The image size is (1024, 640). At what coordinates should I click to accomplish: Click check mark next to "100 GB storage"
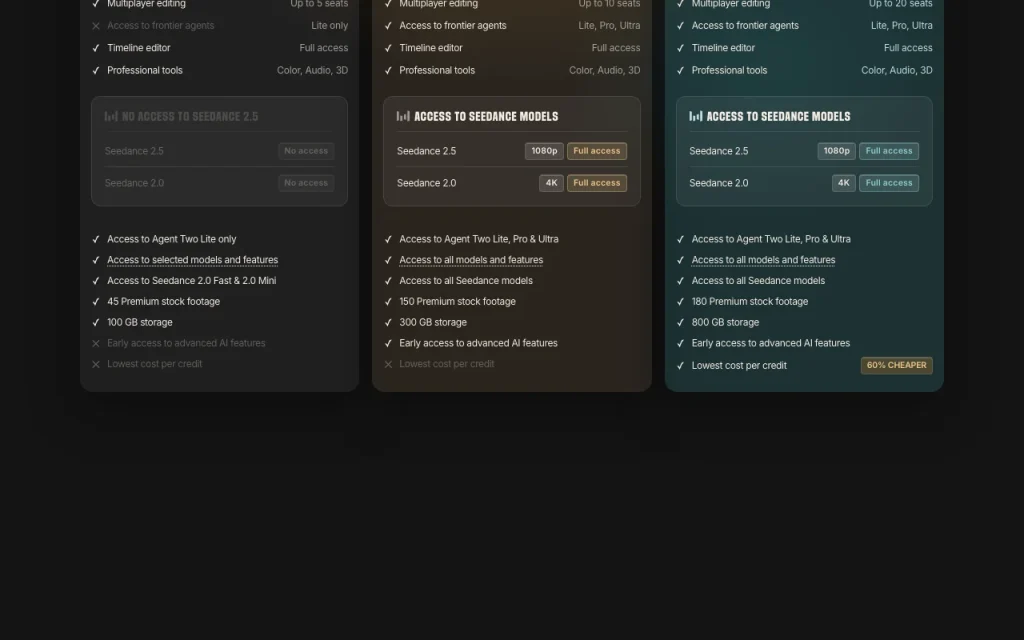coord(96,323)
